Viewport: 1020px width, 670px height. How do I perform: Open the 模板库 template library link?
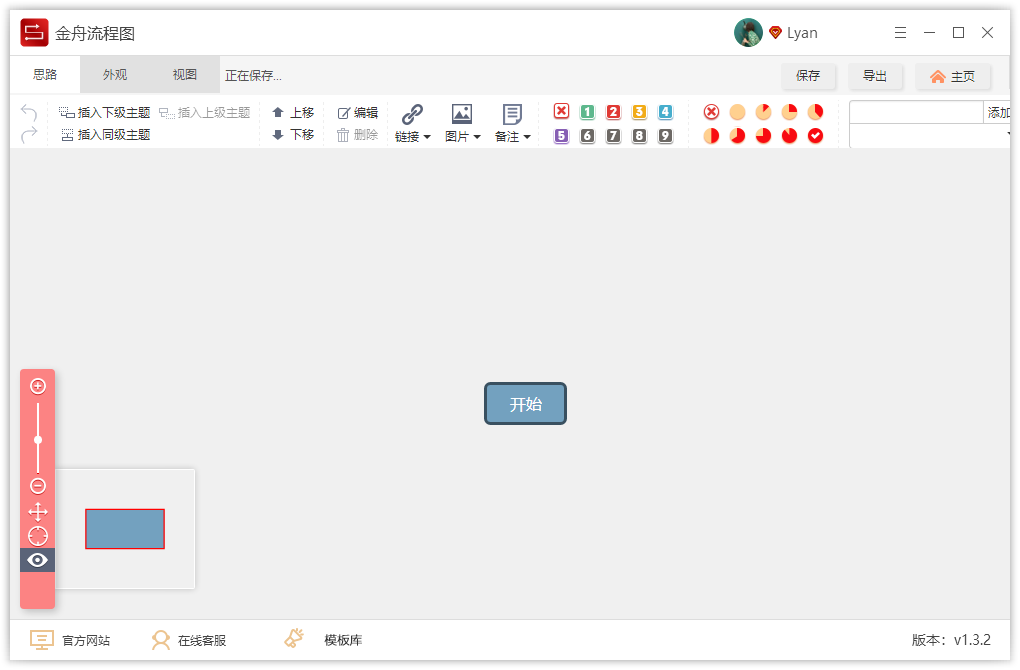(x=343, y=639)
